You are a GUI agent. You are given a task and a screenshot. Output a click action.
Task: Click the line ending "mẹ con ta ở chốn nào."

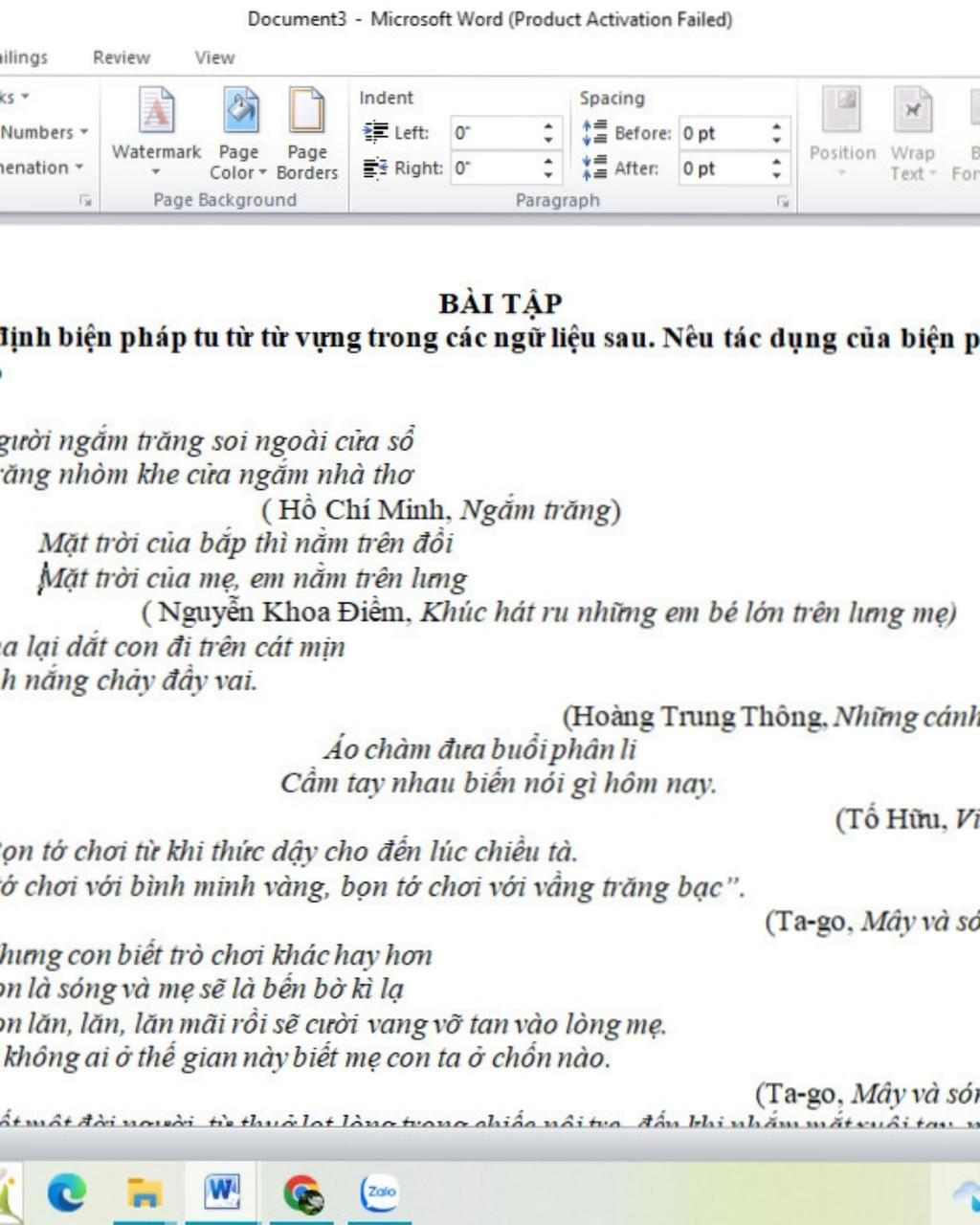click(x=305, y=1058)
